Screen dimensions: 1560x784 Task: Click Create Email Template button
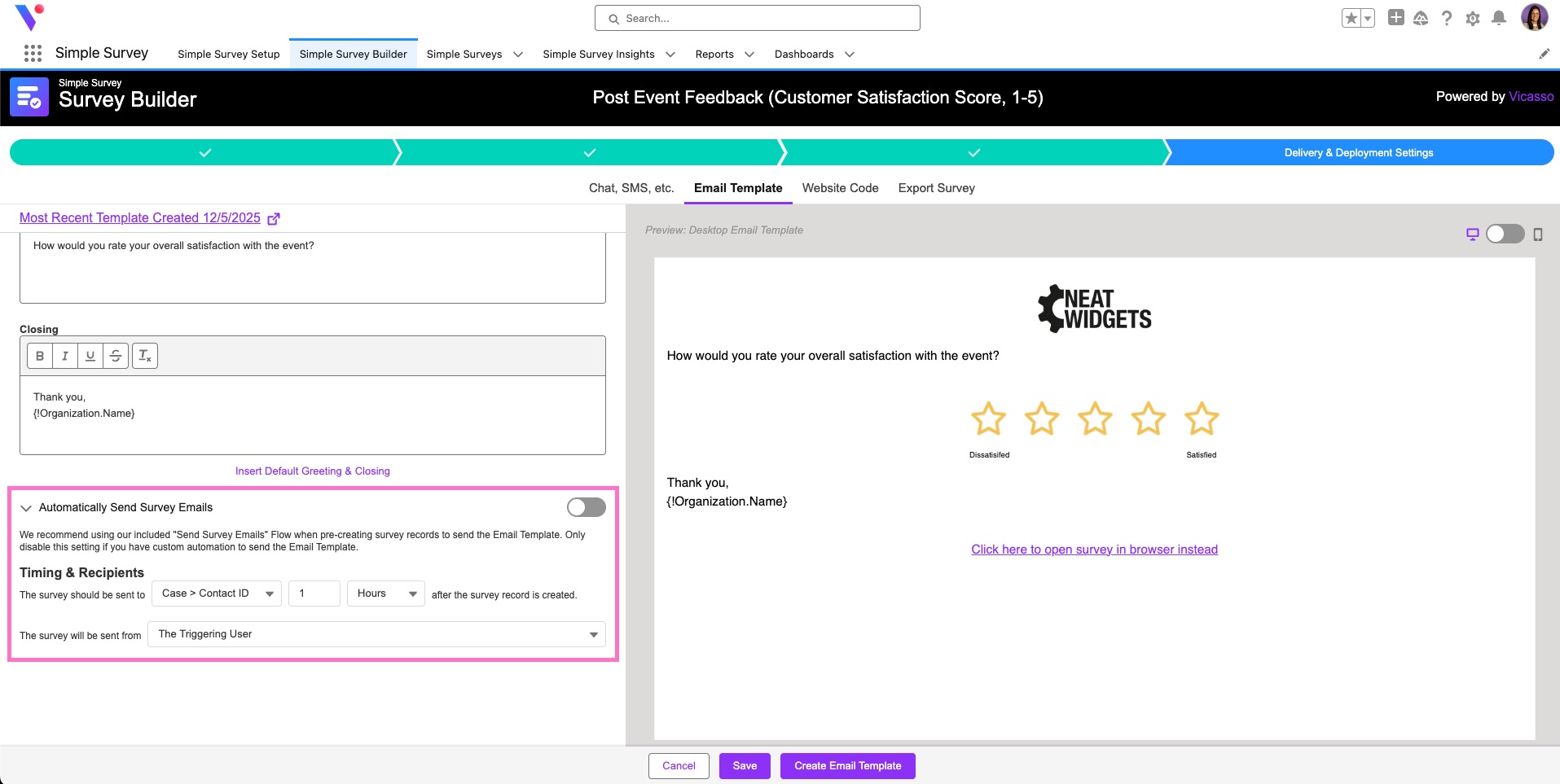(848, 766)
